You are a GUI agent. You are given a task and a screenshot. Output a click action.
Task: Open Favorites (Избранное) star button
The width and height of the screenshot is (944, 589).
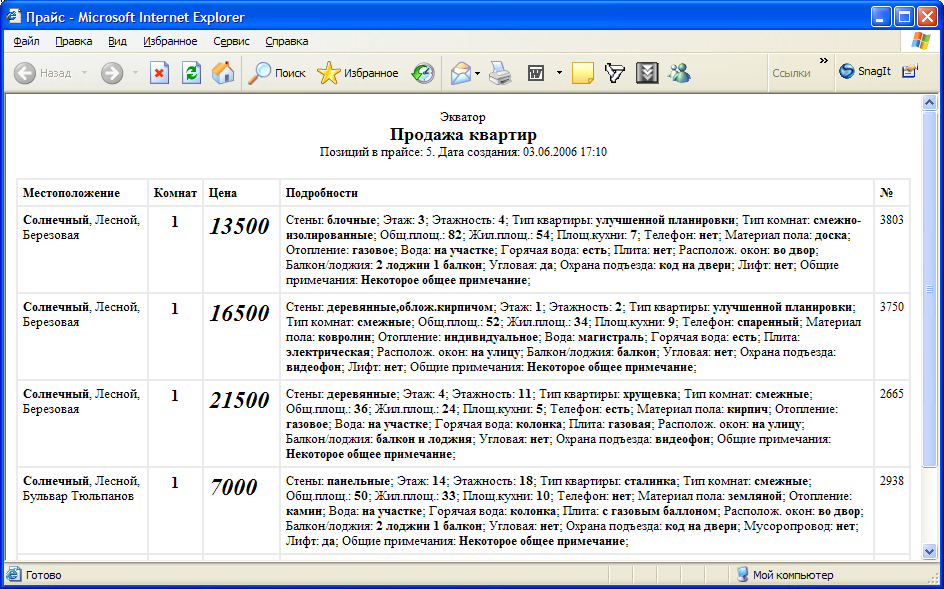[358, 73]
